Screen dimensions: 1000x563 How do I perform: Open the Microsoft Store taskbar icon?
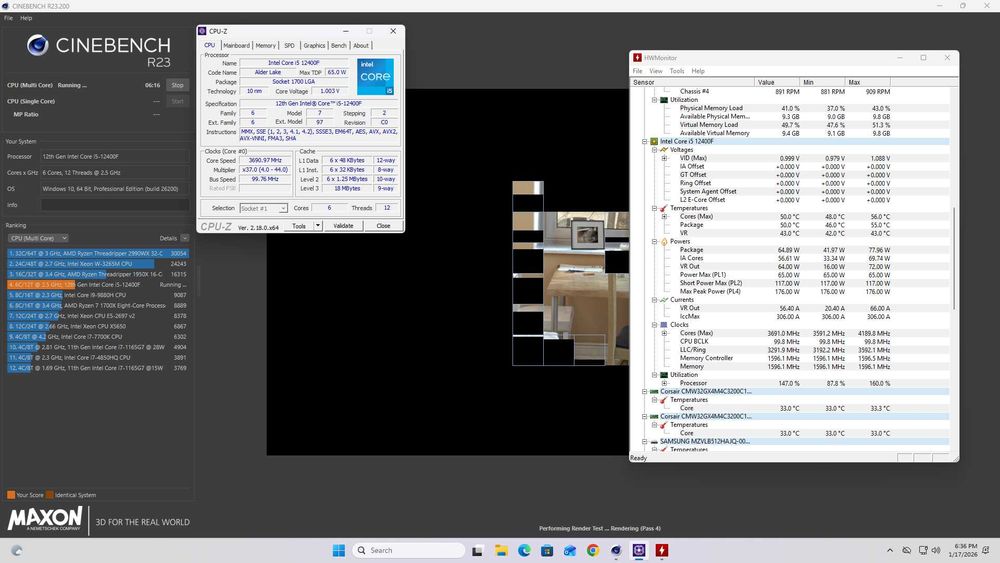click(548, 550)
